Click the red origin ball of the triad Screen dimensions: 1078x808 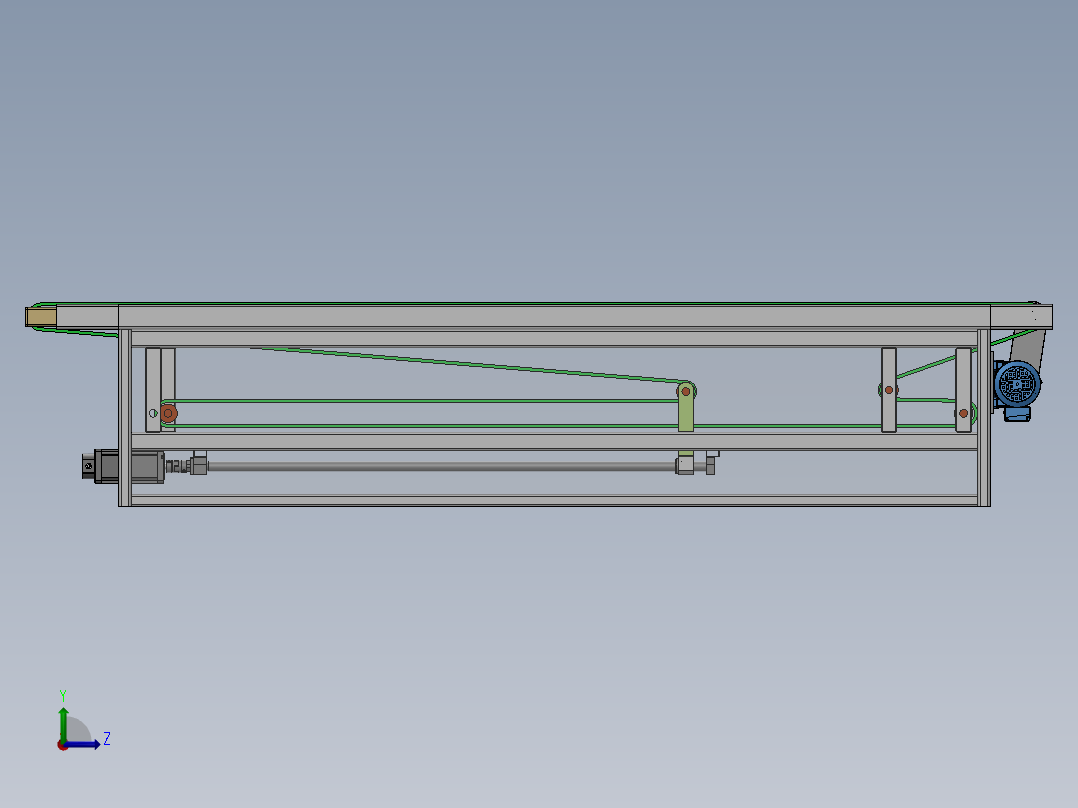[x=63, y=745]
